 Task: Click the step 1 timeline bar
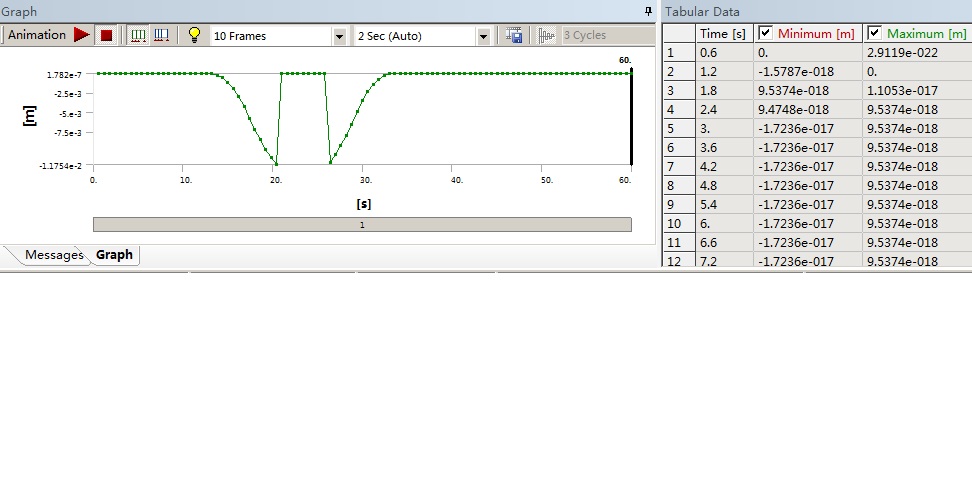coord(362,225)
